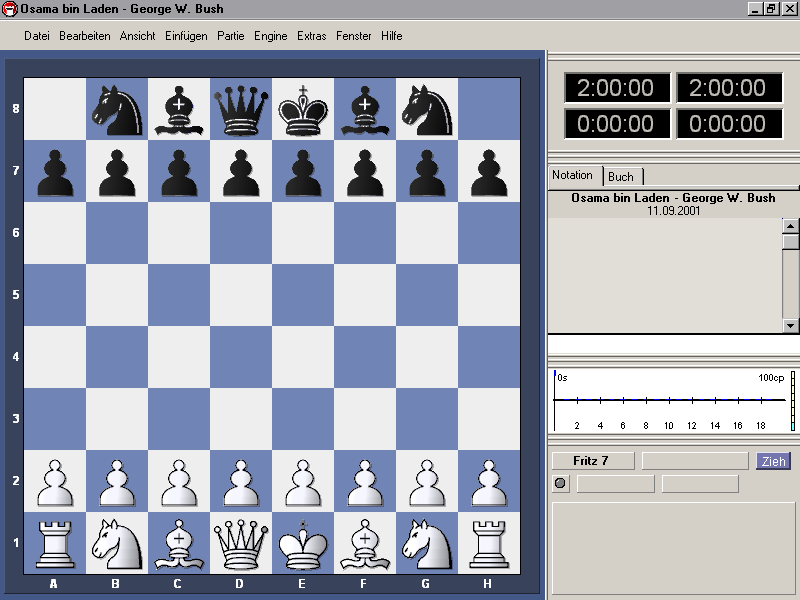
Task: Select the white rook on h1
Action: (489, 544)
